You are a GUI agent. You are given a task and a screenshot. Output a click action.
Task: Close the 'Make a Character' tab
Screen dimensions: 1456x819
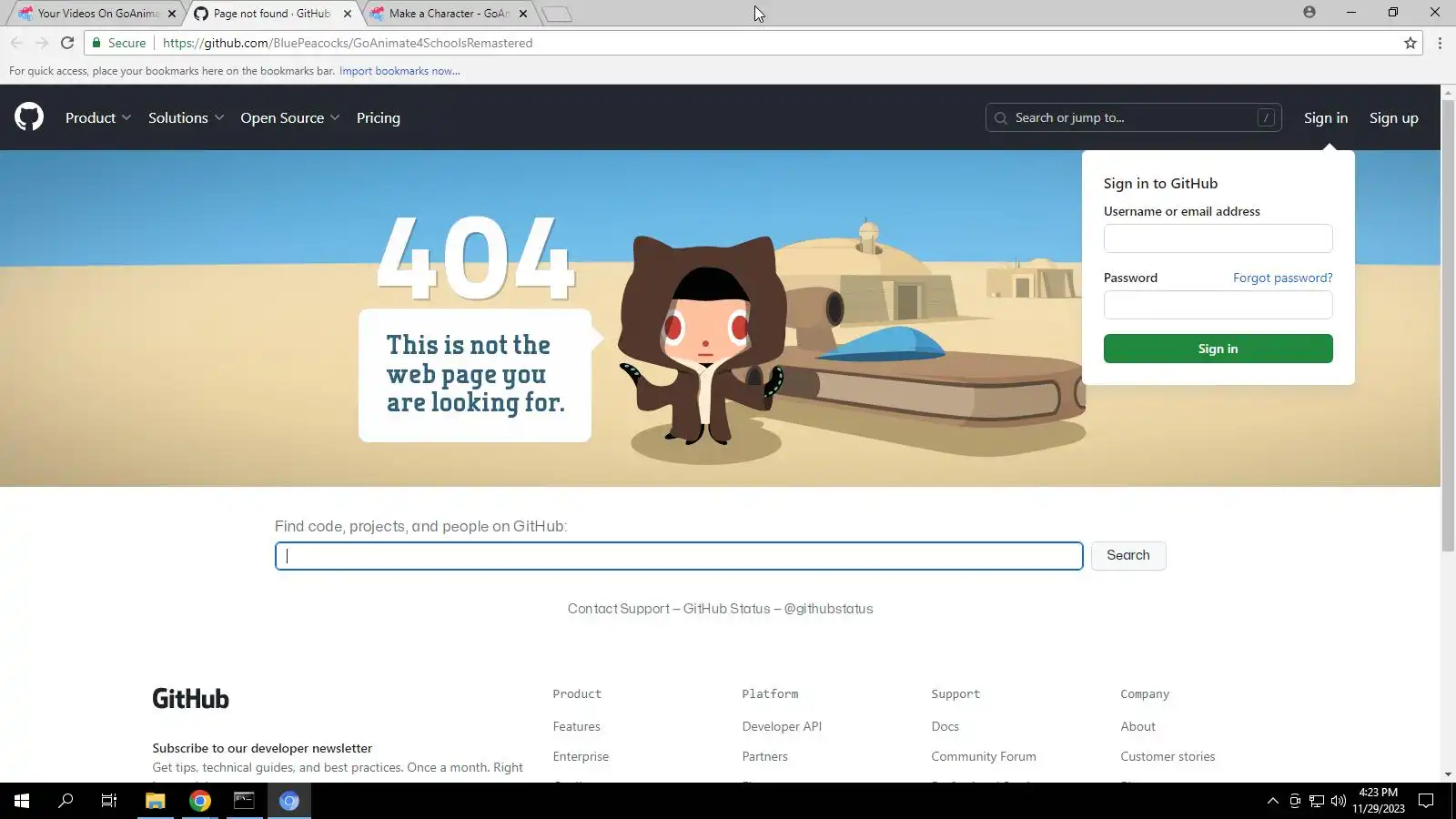[523, 14]
